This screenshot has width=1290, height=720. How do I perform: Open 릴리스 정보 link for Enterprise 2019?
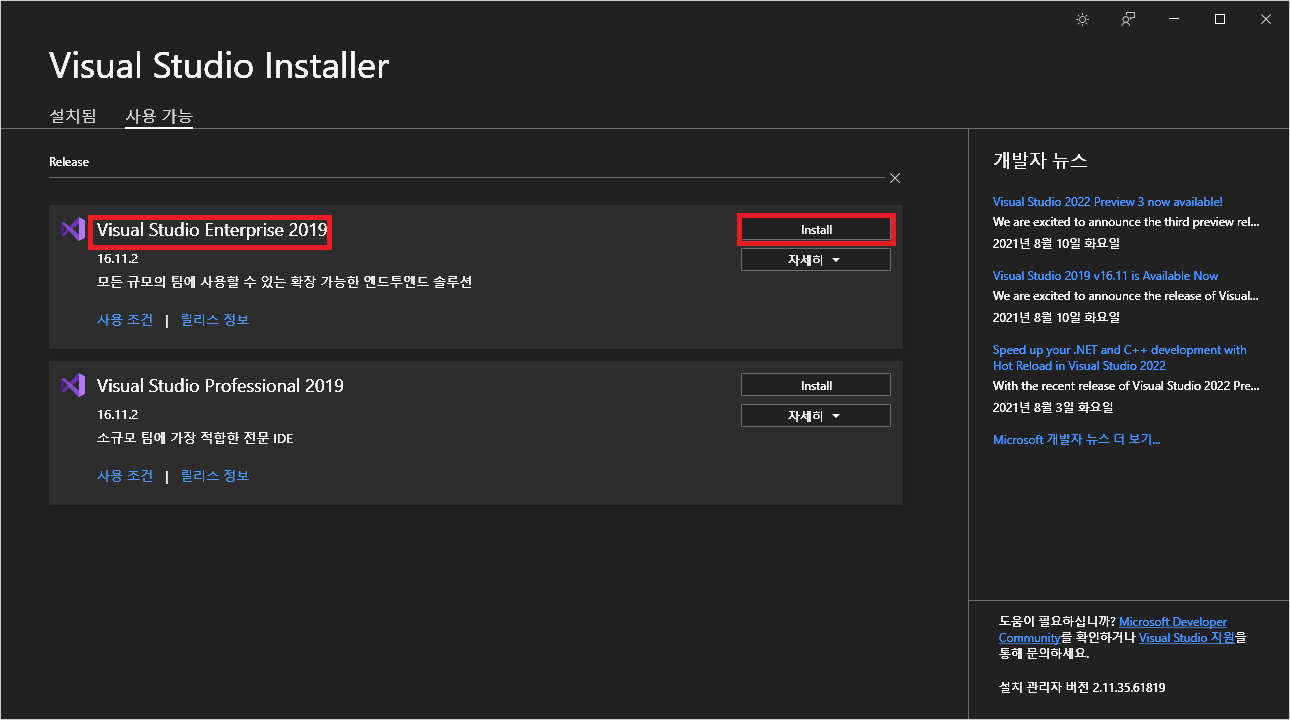215,320
